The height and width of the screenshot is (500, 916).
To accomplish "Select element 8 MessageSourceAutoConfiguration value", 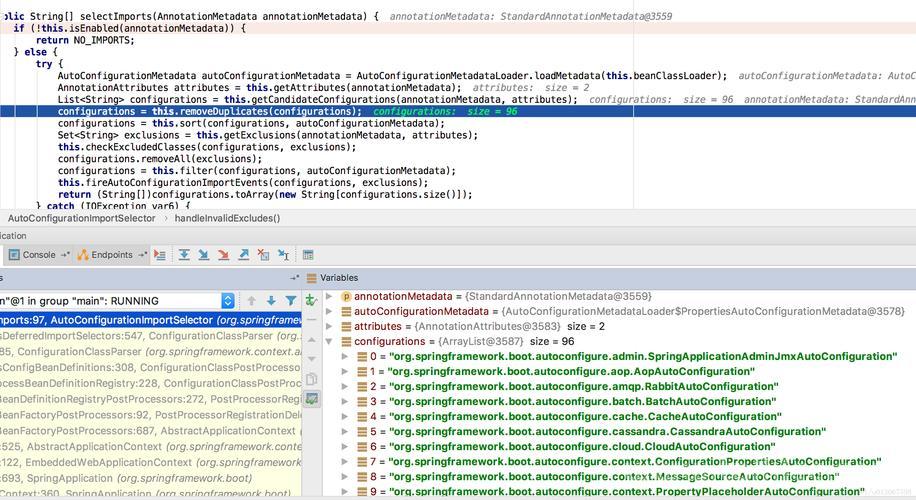I will 614,477.
